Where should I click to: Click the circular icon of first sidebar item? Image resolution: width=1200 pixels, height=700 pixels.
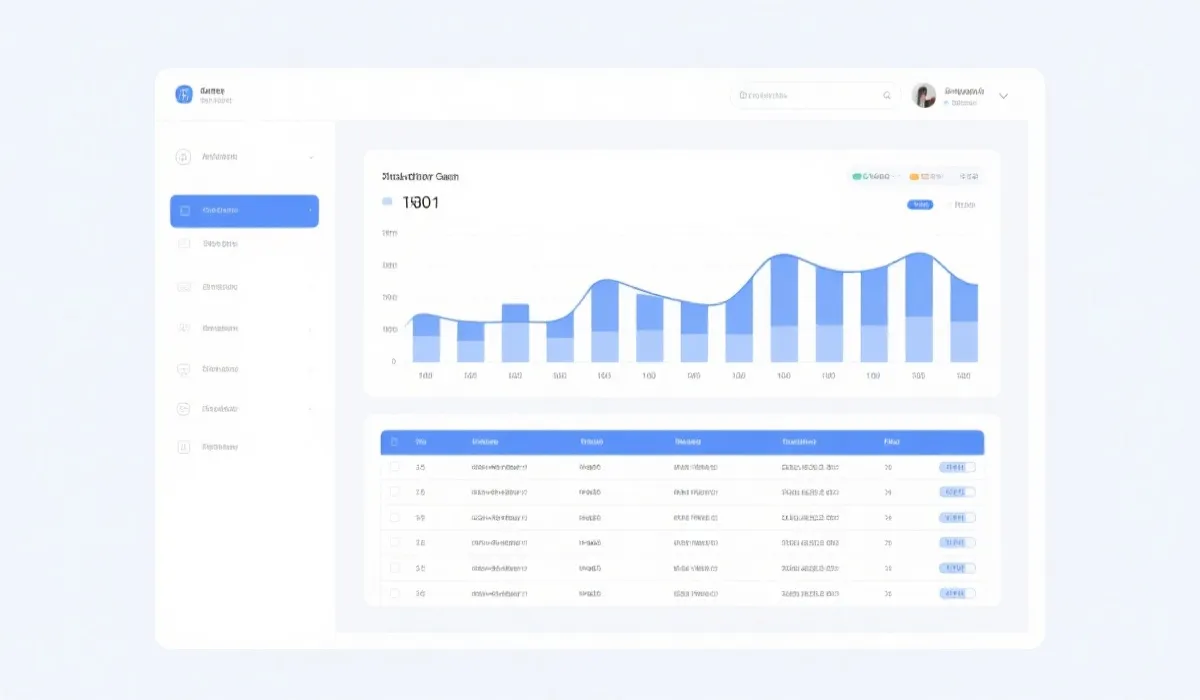click(x=183, y=157)
